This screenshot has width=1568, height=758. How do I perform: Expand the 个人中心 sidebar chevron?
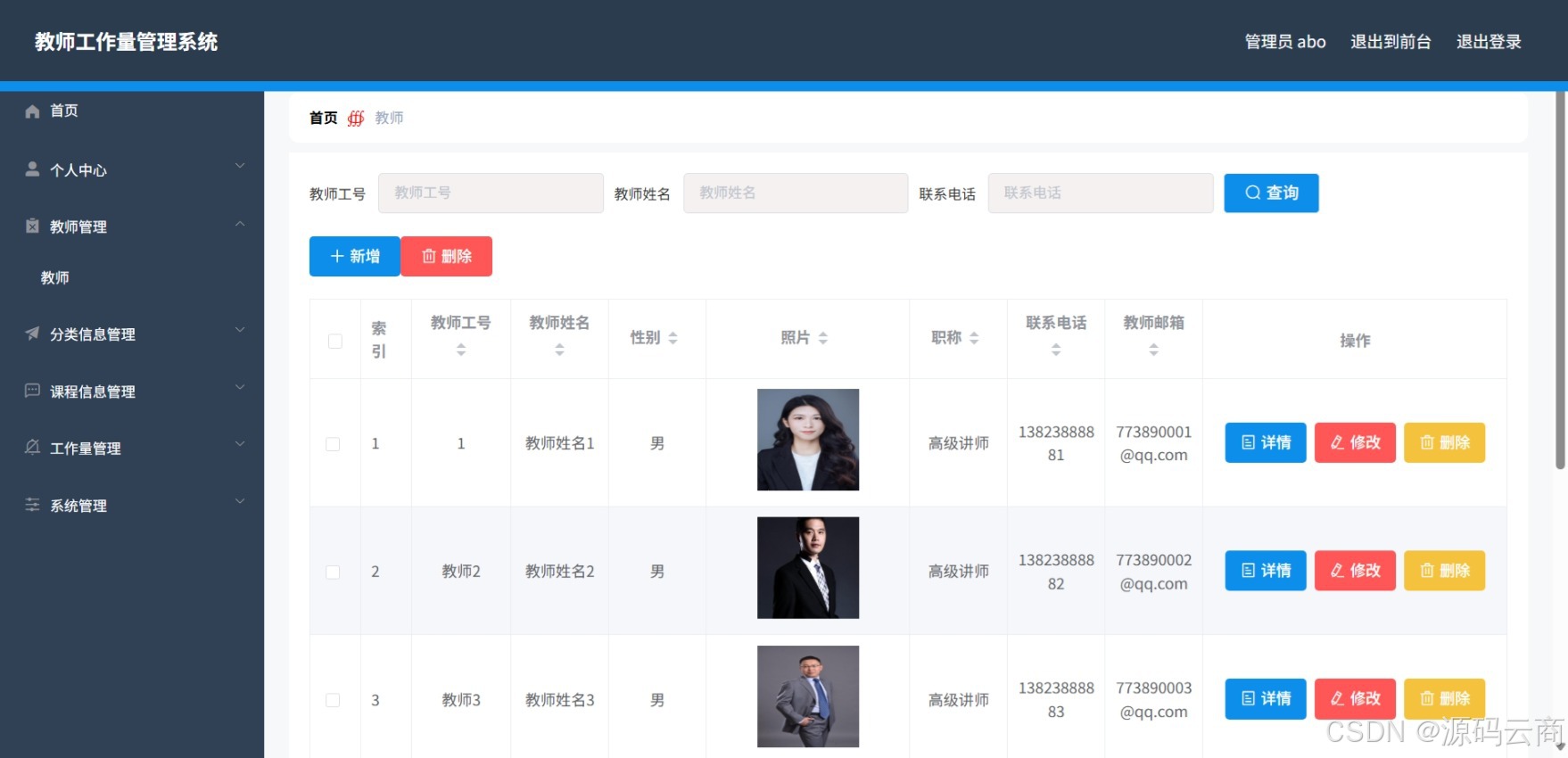coord(240,166)
